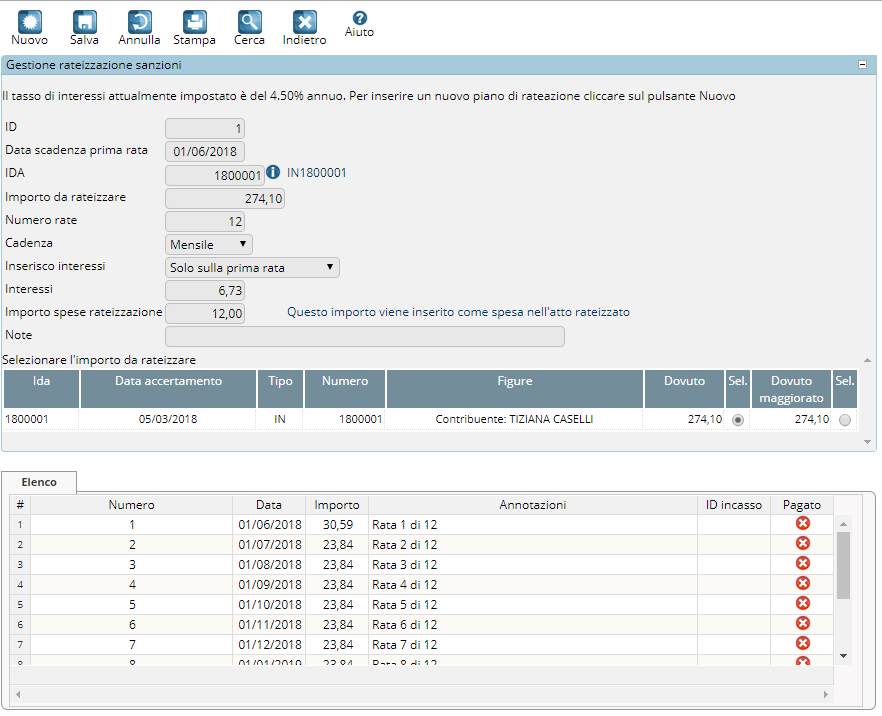Click the Nuovo toolbar icon
Viewport: 882px width, 716px height.
(29, 22)
